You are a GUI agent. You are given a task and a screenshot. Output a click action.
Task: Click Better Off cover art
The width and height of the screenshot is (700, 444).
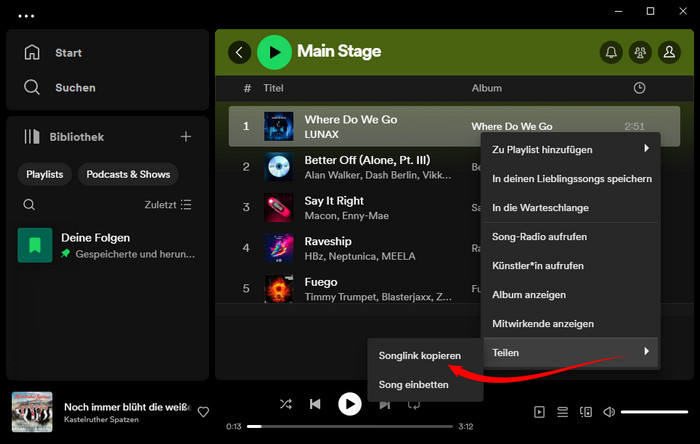279,167
